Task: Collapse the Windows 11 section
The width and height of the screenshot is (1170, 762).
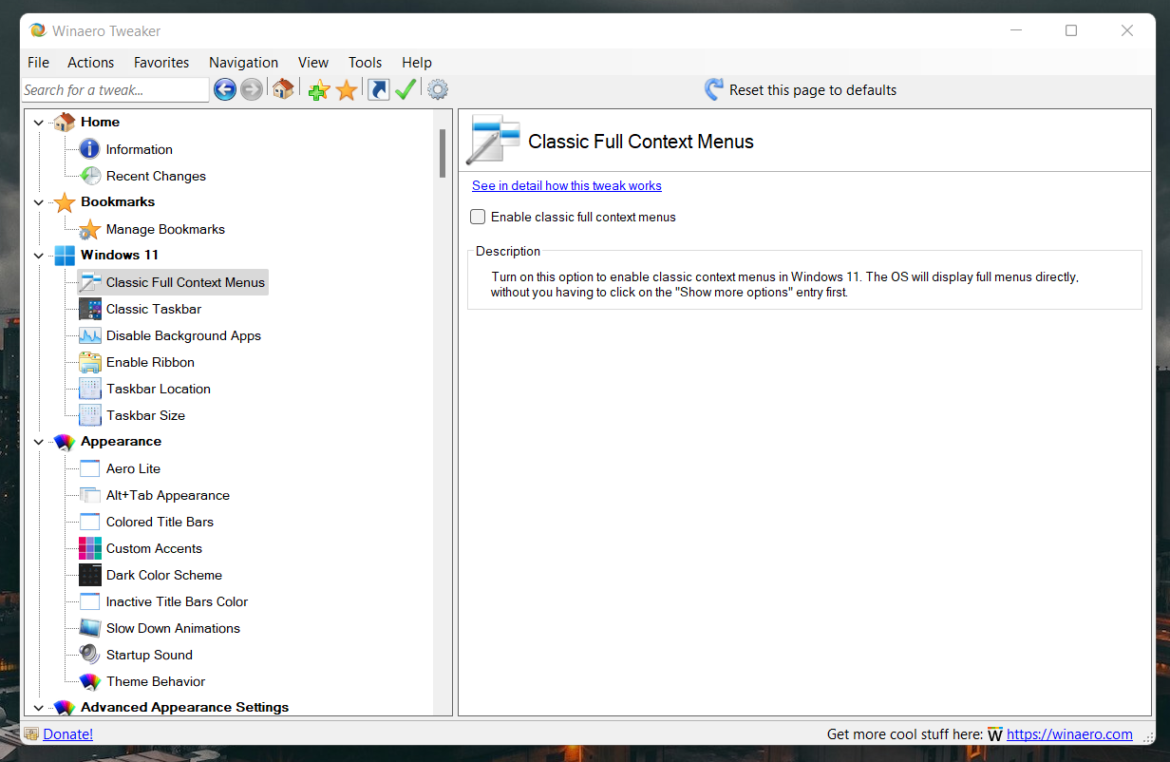Action: 38,255
